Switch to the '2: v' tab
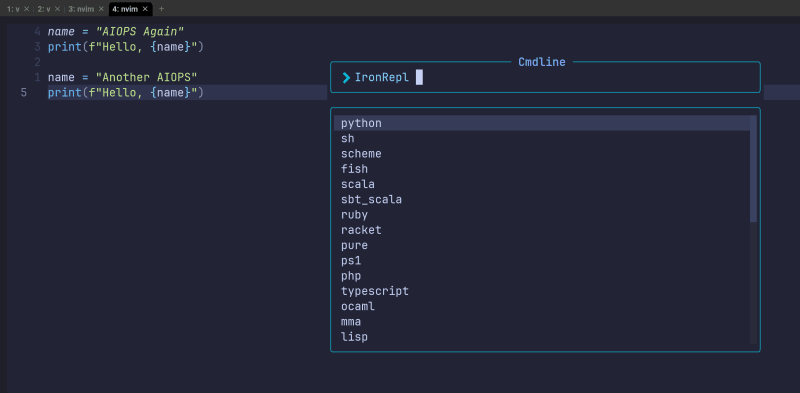This screenshot has width=800, height=393. tap(44, 9)
